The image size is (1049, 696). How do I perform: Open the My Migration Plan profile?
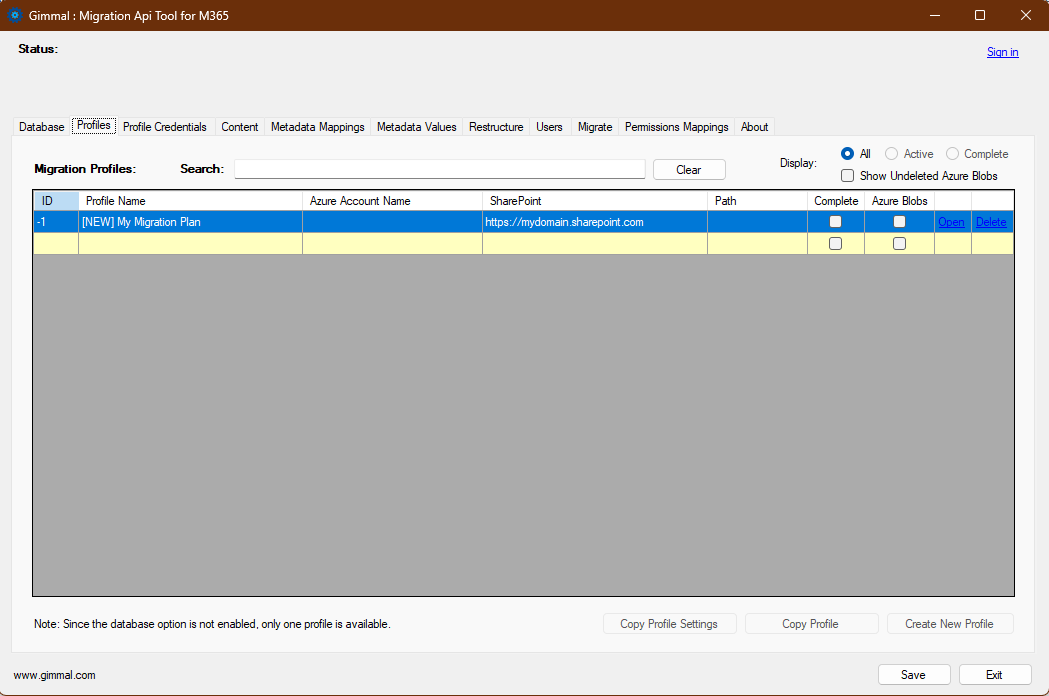pyautogui.click(x=951, y=222)
